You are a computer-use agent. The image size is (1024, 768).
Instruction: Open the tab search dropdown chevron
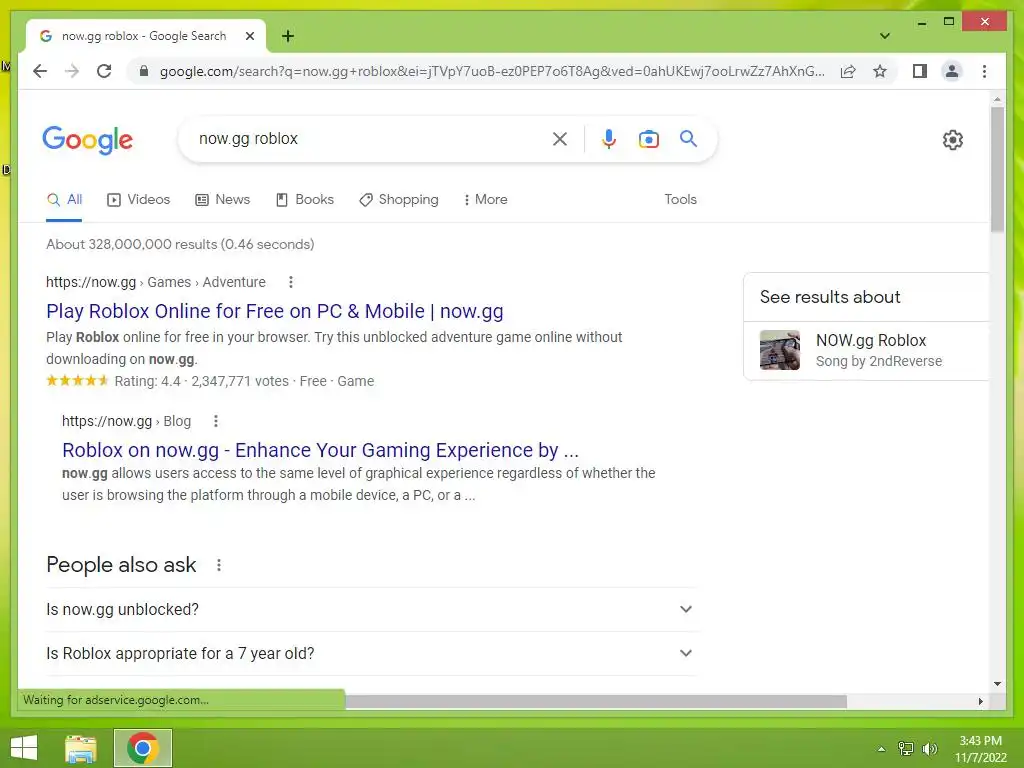885,36
